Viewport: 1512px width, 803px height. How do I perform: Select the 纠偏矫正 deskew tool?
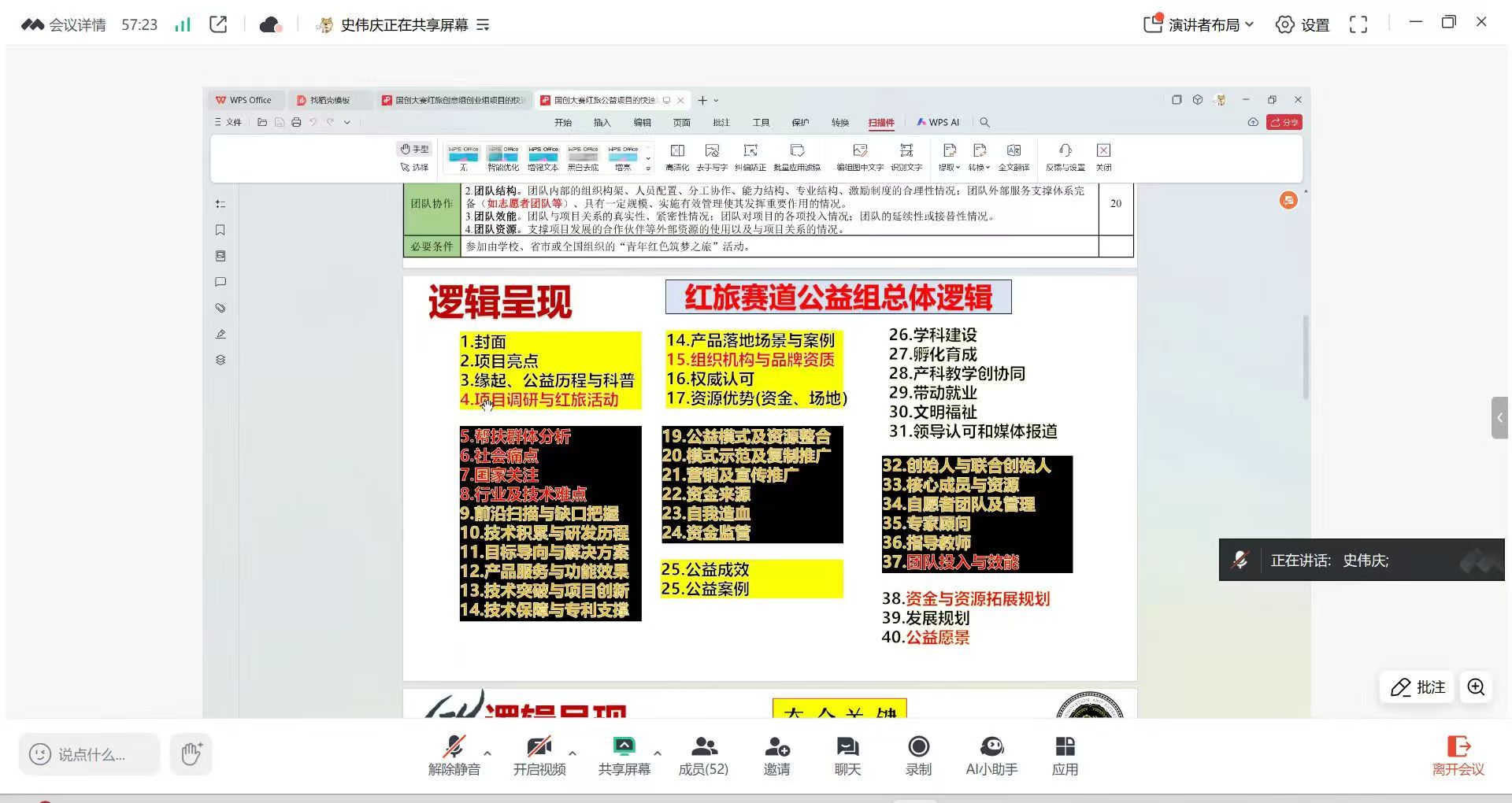(750, 157)
